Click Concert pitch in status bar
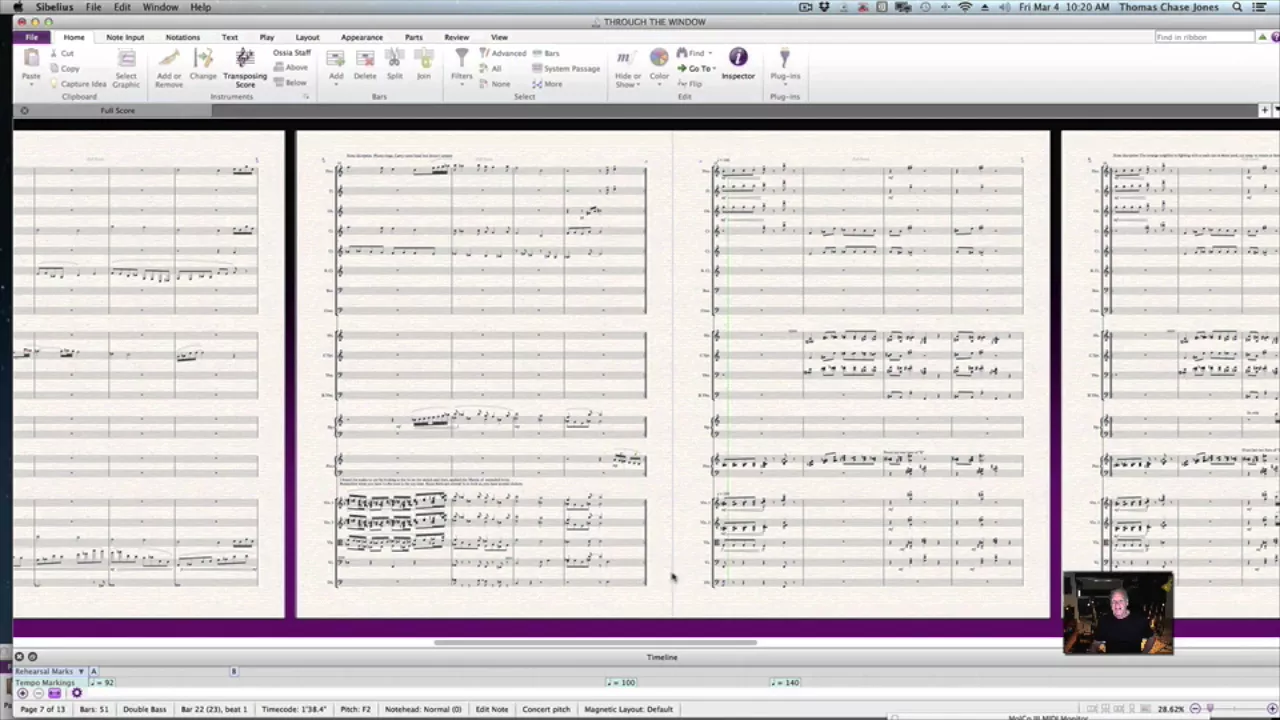Image resolution: width=1280 pixels, height=720 pixels. (x=546, y=709)
